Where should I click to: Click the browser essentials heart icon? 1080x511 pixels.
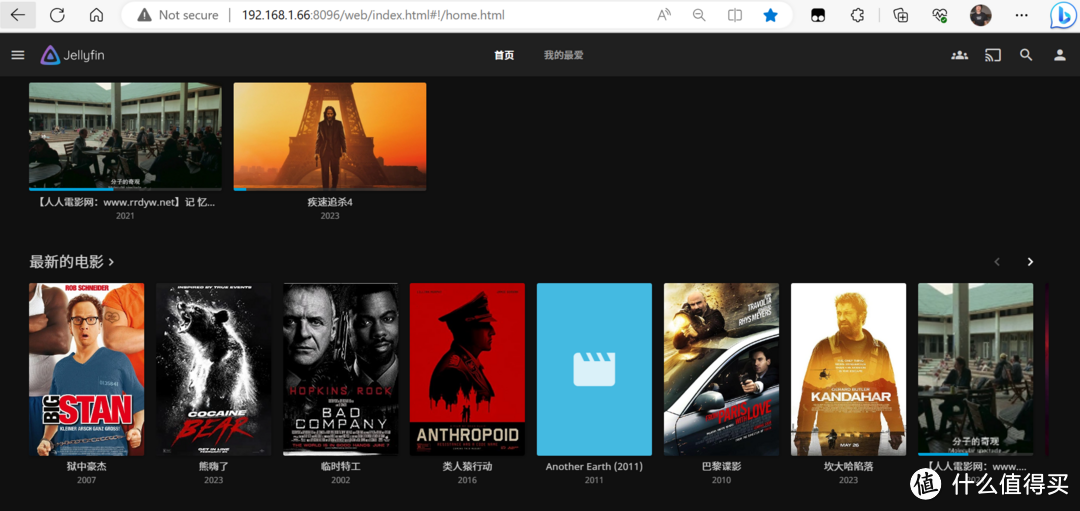point(940,15)
